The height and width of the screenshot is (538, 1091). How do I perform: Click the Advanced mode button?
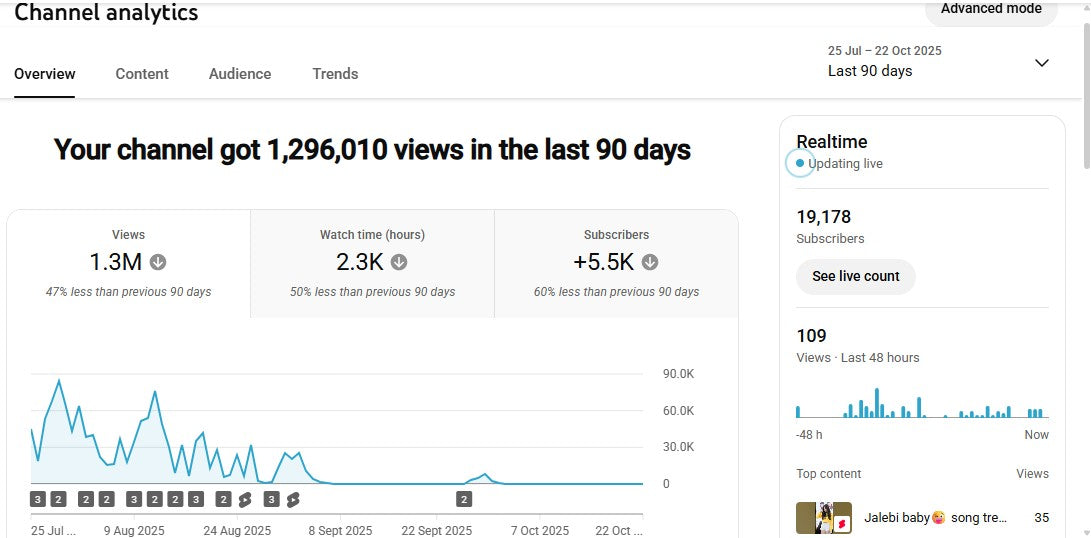pyautogui.click(x=991, y=9)
